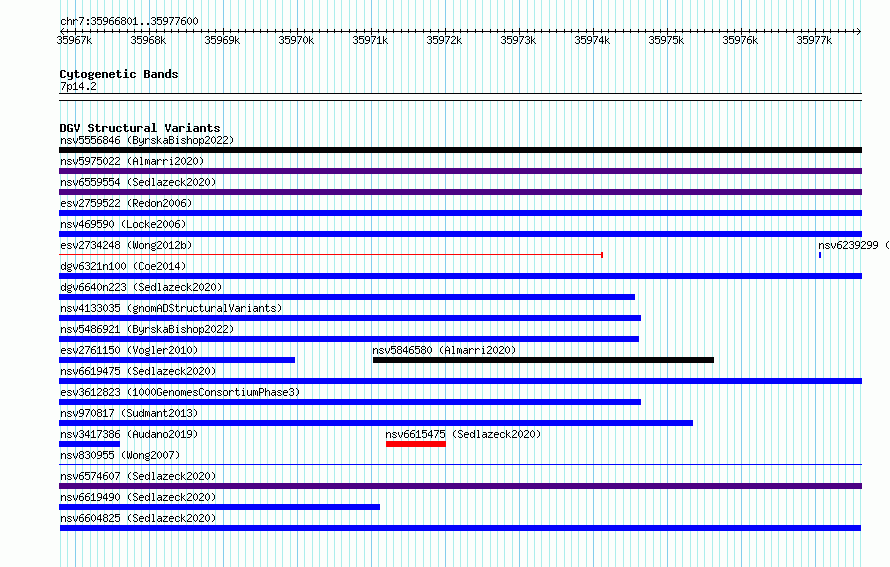Open the nsv4133035 (gnomADStructuralVariants) label
890x567 pixels.
[171, 308]
